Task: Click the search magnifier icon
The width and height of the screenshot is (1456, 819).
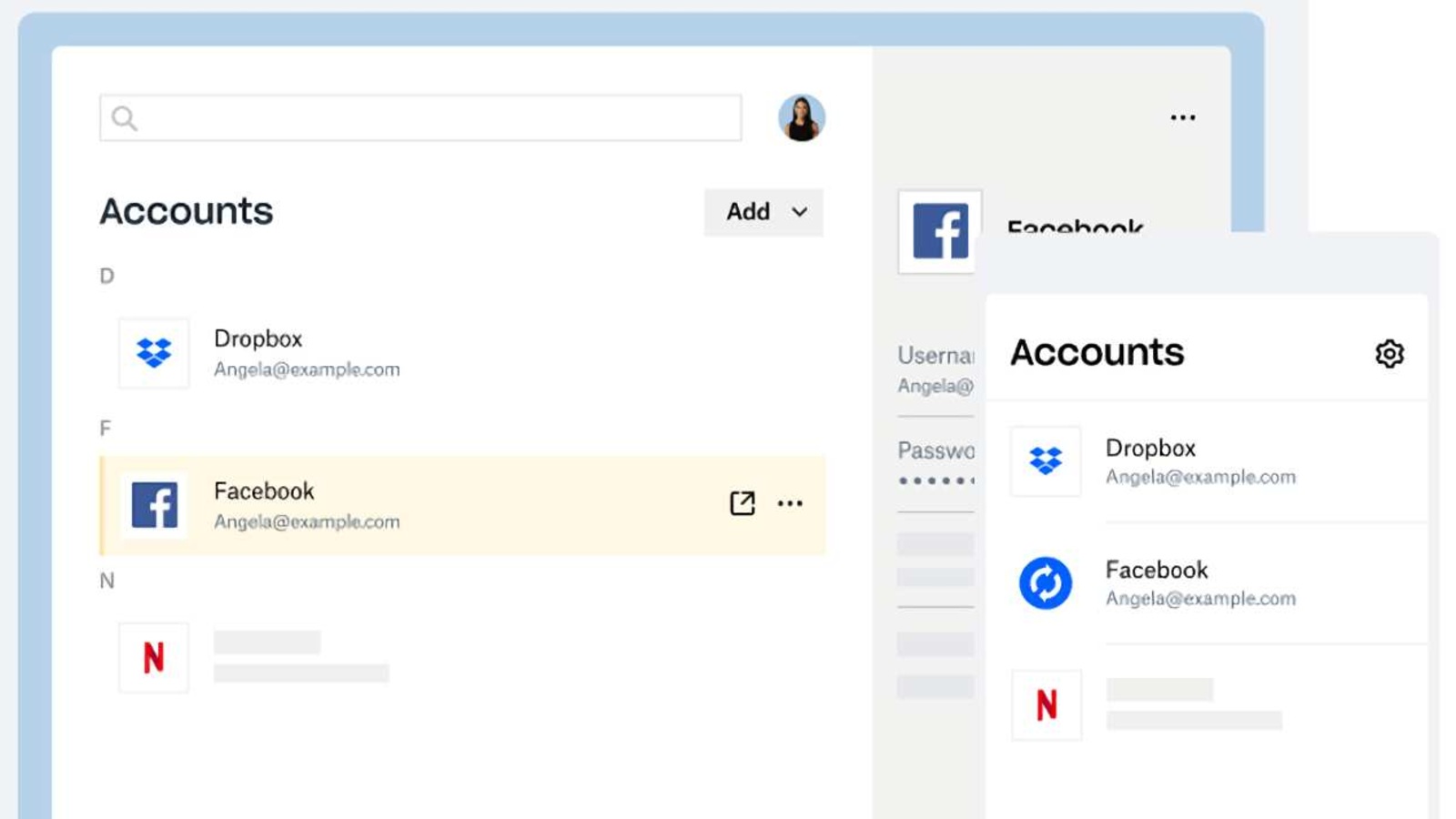Action: point(125,118)
